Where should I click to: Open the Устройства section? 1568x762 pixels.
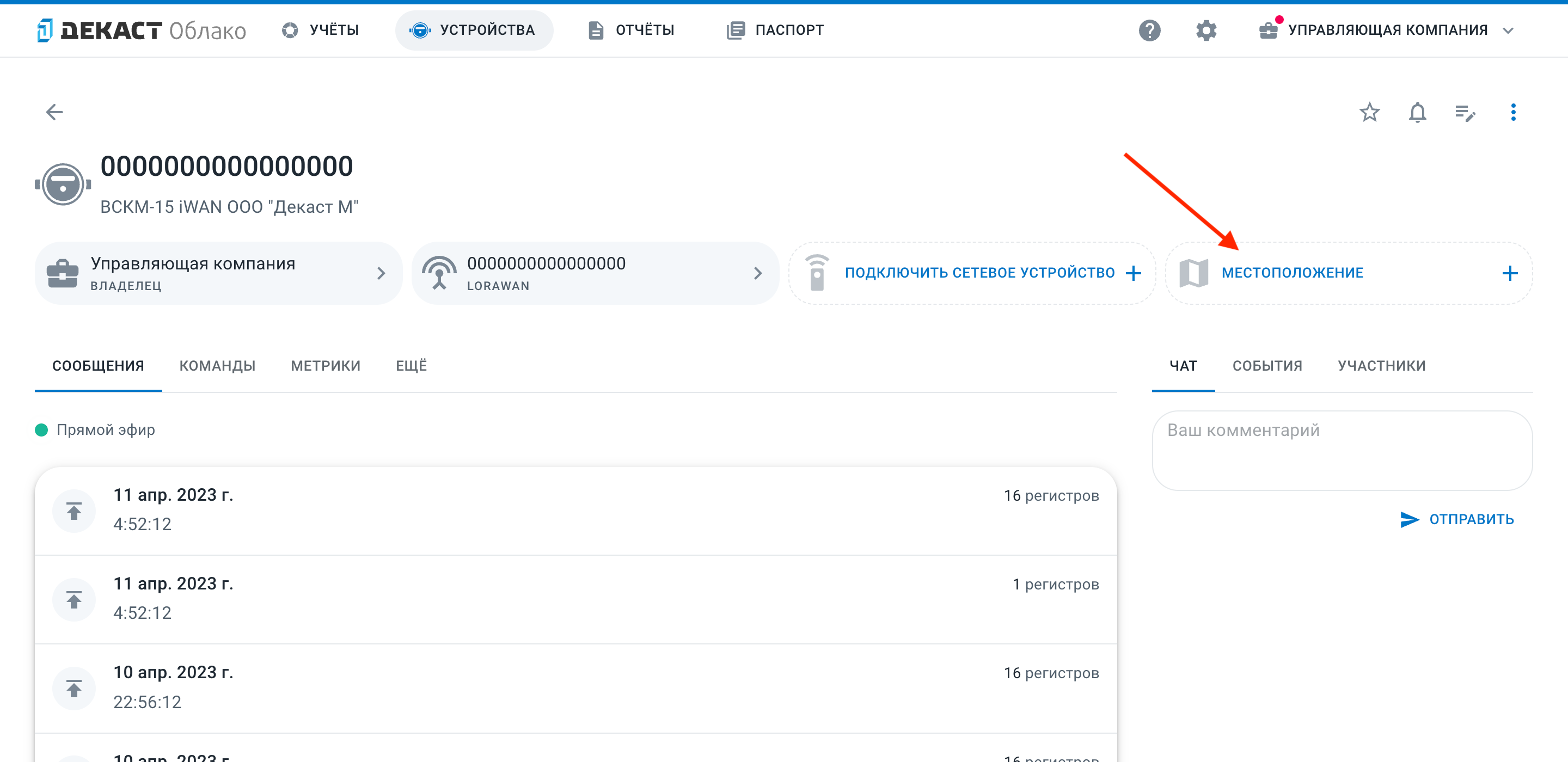pos(474,30)
